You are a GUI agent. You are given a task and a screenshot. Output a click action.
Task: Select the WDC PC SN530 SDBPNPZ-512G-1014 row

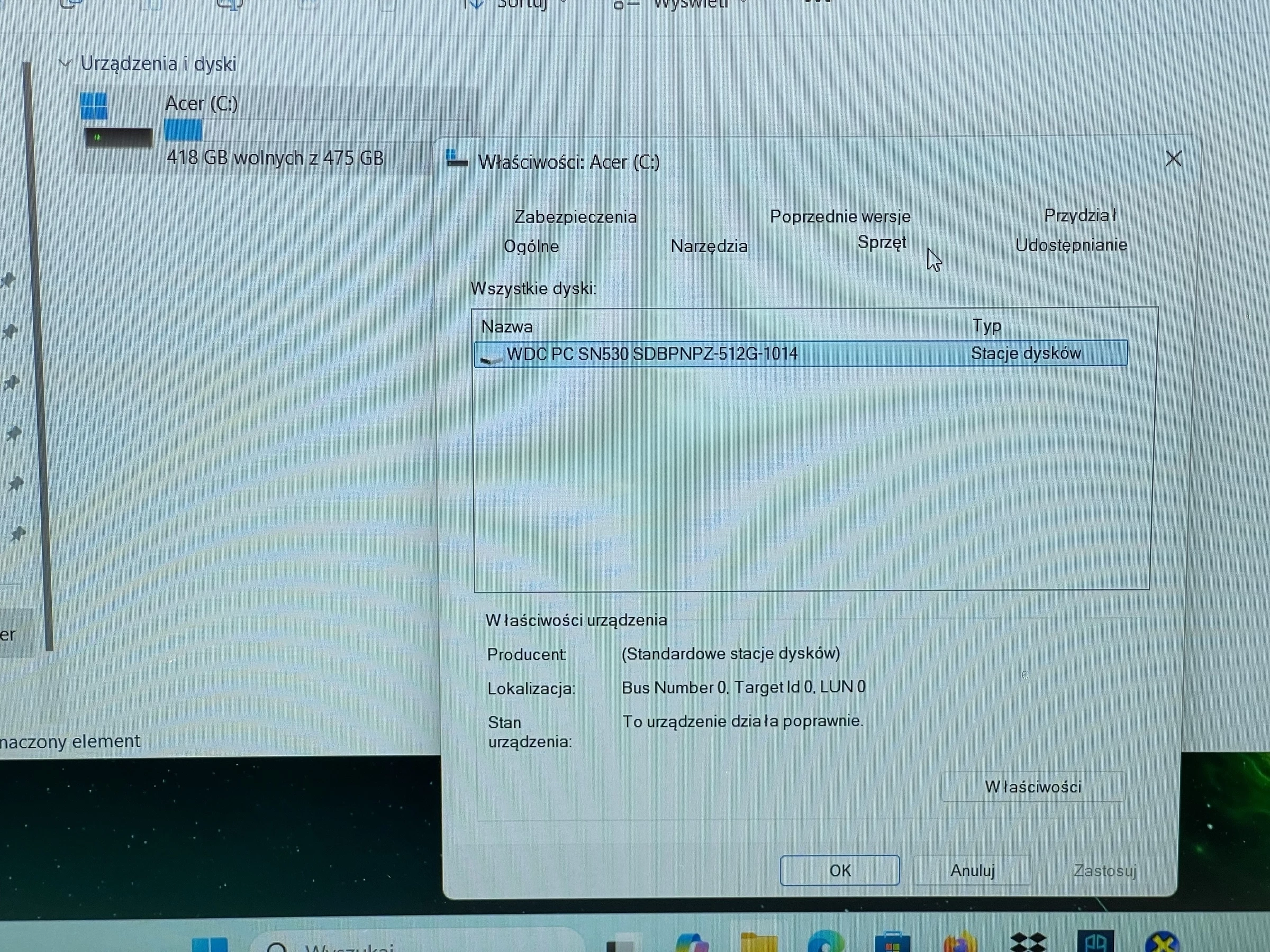tap(801, 353)
